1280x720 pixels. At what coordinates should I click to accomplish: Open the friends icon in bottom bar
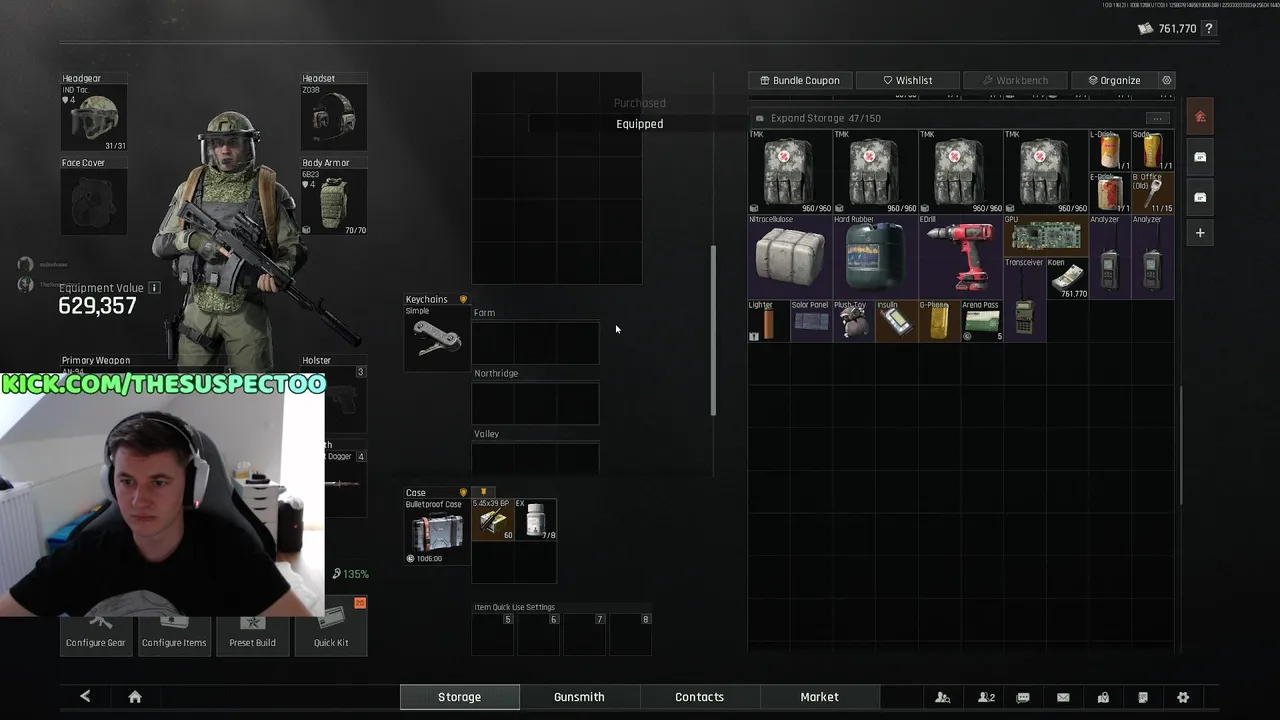pyautogui.click(x=942, y=697)
